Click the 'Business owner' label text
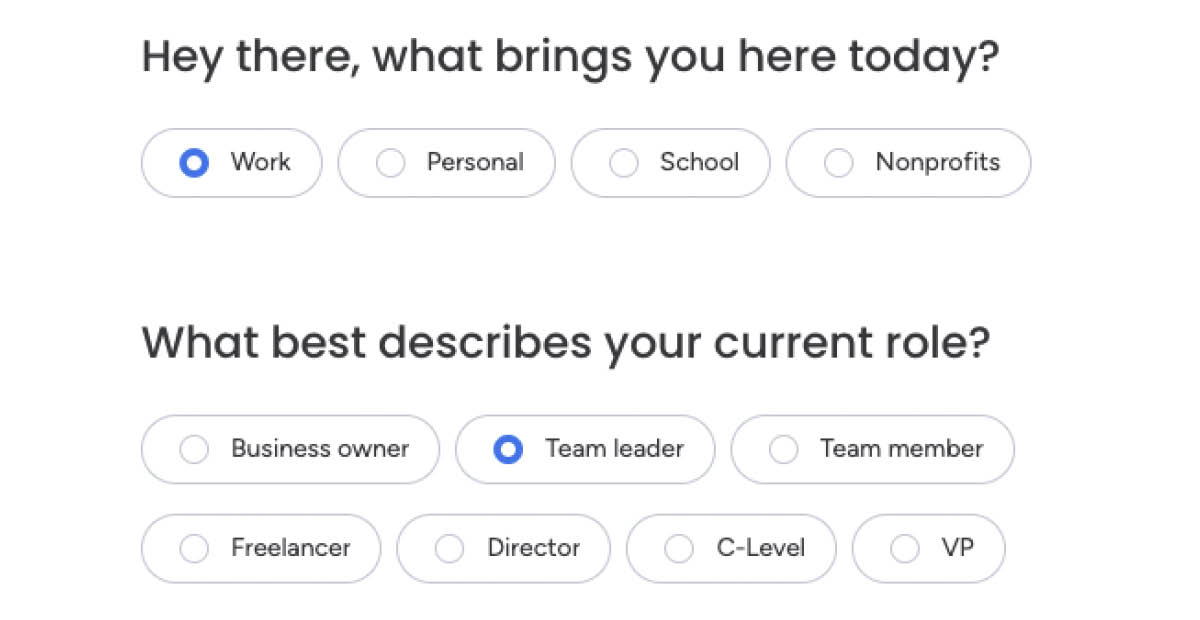Viewport: 1200px width, 620px height. click(320, 449)
